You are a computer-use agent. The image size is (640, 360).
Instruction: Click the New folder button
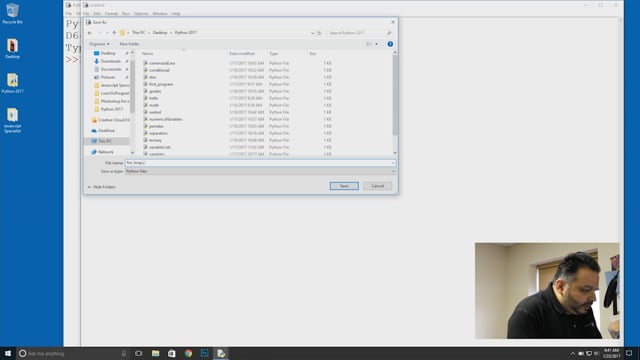point(129,44)
